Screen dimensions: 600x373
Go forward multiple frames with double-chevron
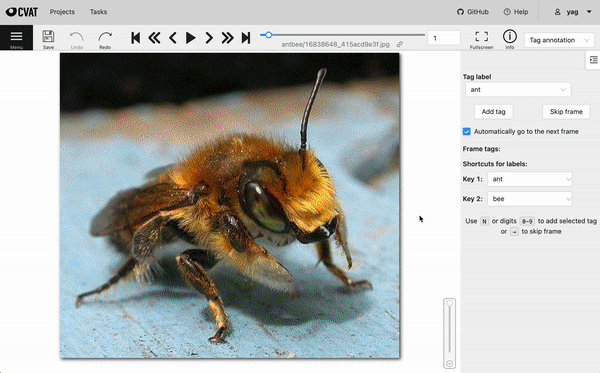(227, 38)
